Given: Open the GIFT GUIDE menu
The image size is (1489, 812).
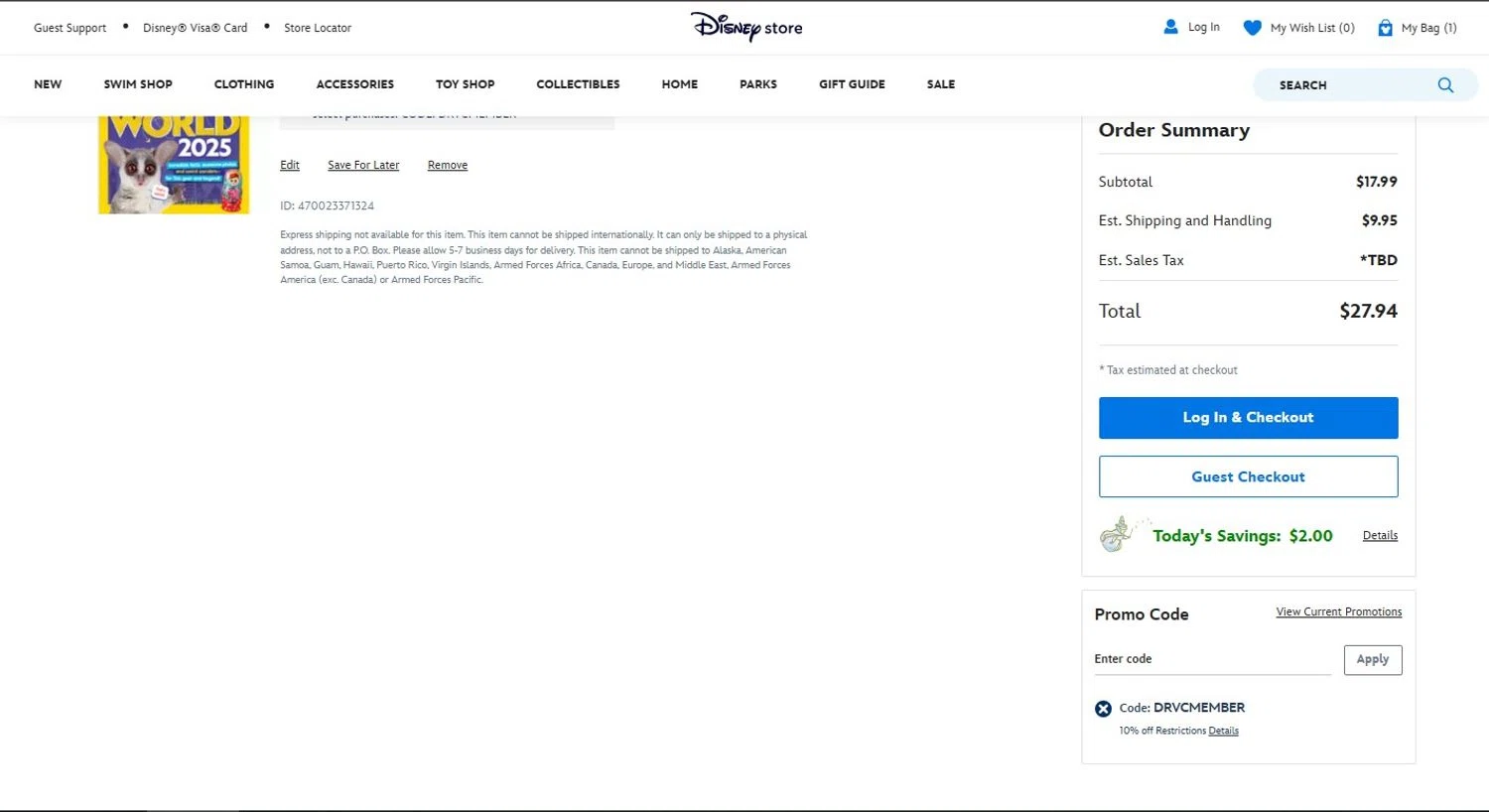Looking at the screenshot, I should [852, 84].
